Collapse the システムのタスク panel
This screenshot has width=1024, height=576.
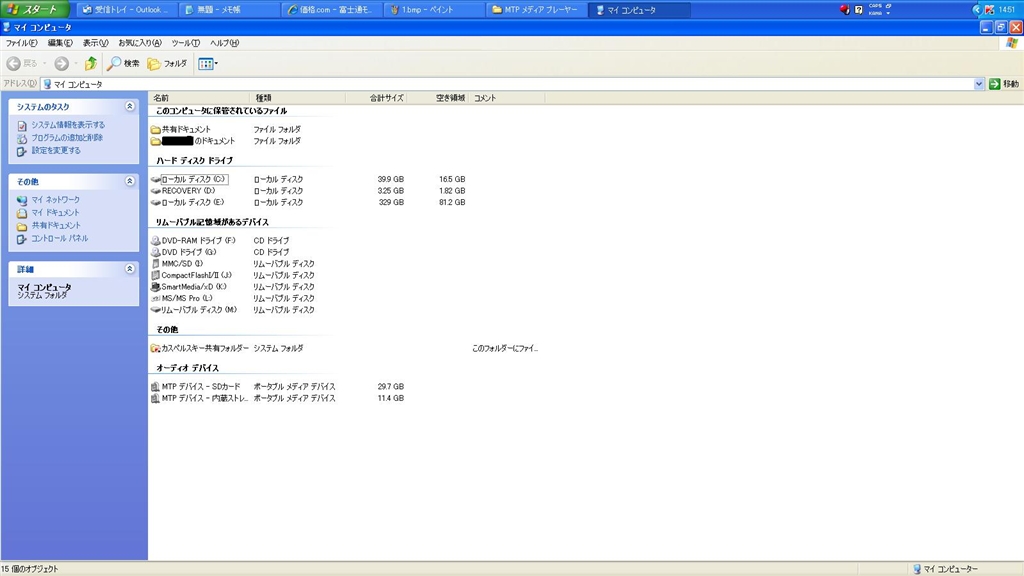click(129, 106)
